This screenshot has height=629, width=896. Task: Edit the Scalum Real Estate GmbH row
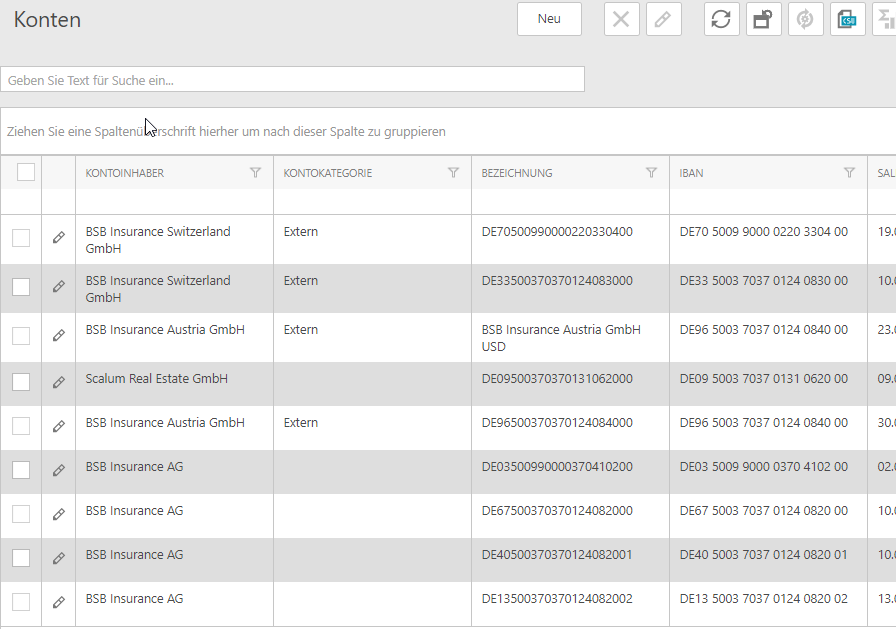coord(59,382)
